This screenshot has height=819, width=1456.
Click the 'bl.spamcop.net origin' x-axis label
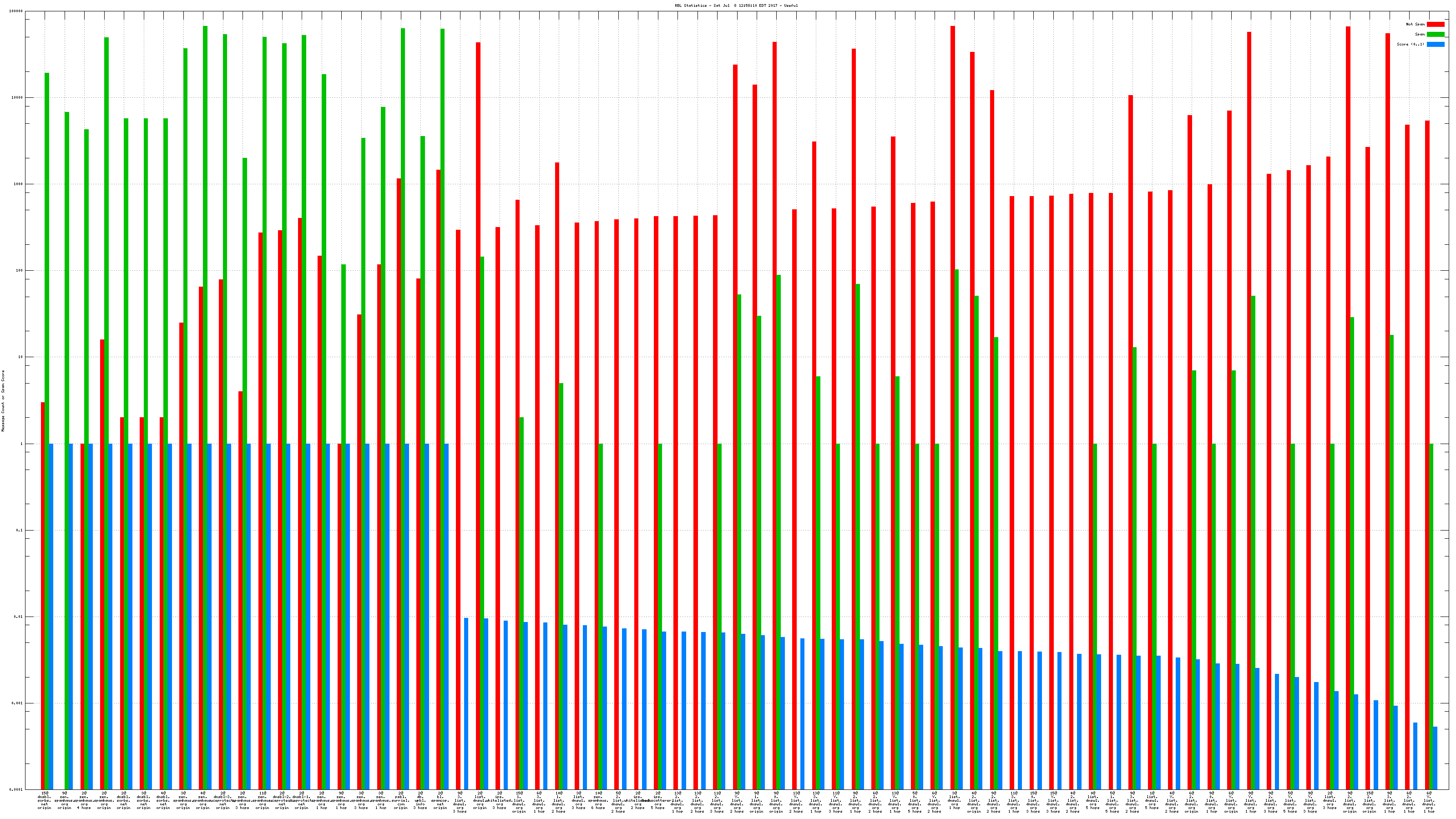point(440,800)
